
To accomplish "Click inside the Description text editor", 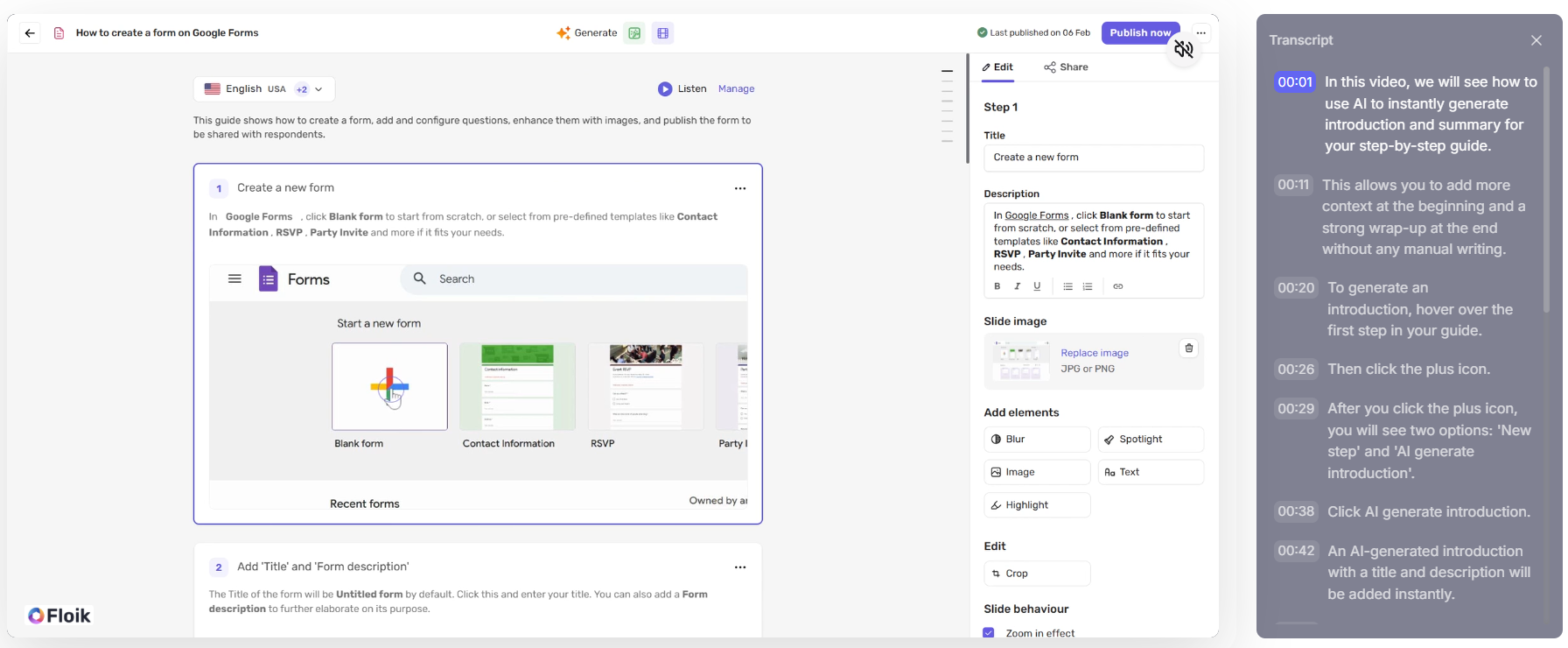I will (x=1094, y=241).
